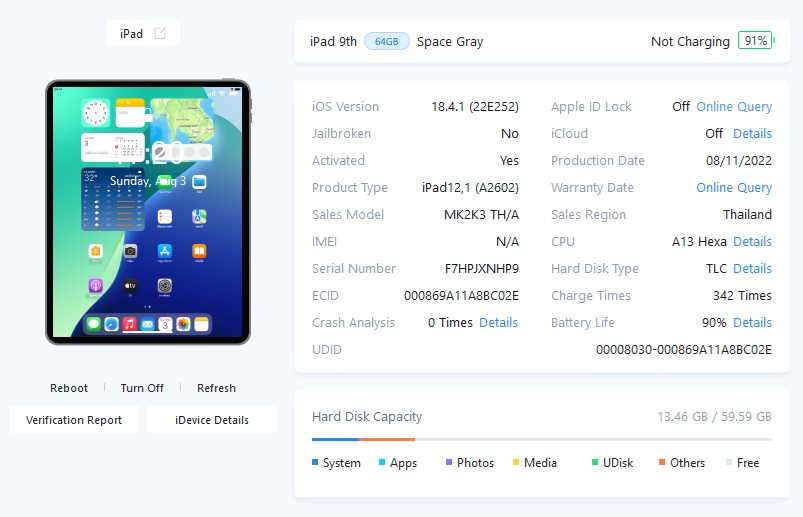The image size is (803, 517).
Task: Click the orange Others legend square
Action: 662,462
